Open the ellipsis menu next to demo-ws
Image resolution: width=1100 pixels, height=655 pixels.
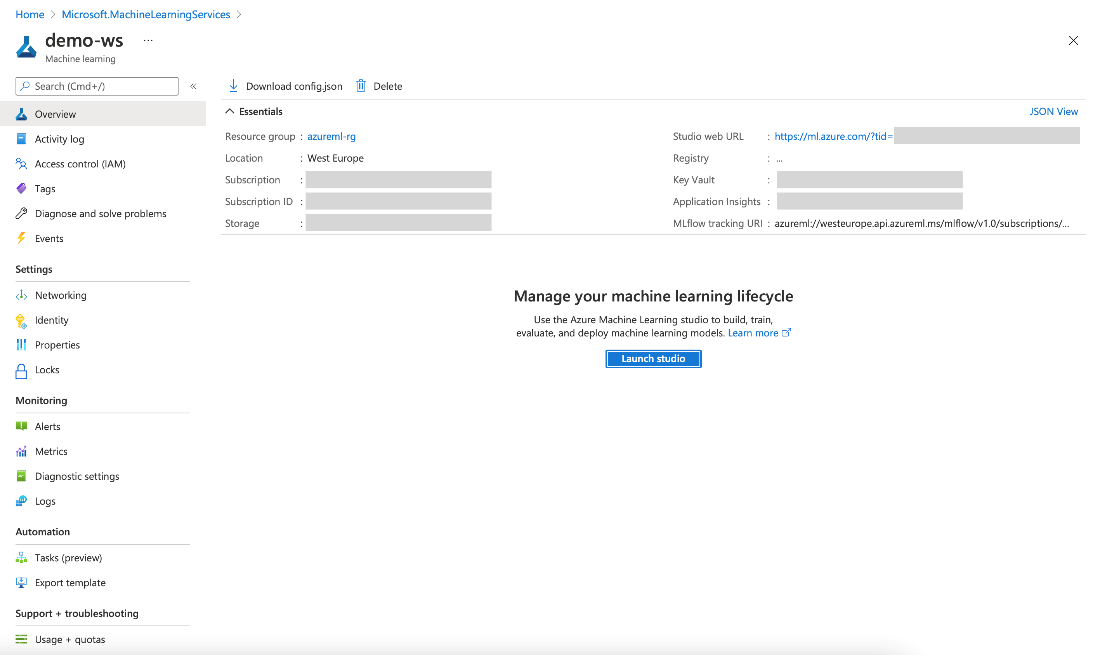pos(148,41)
